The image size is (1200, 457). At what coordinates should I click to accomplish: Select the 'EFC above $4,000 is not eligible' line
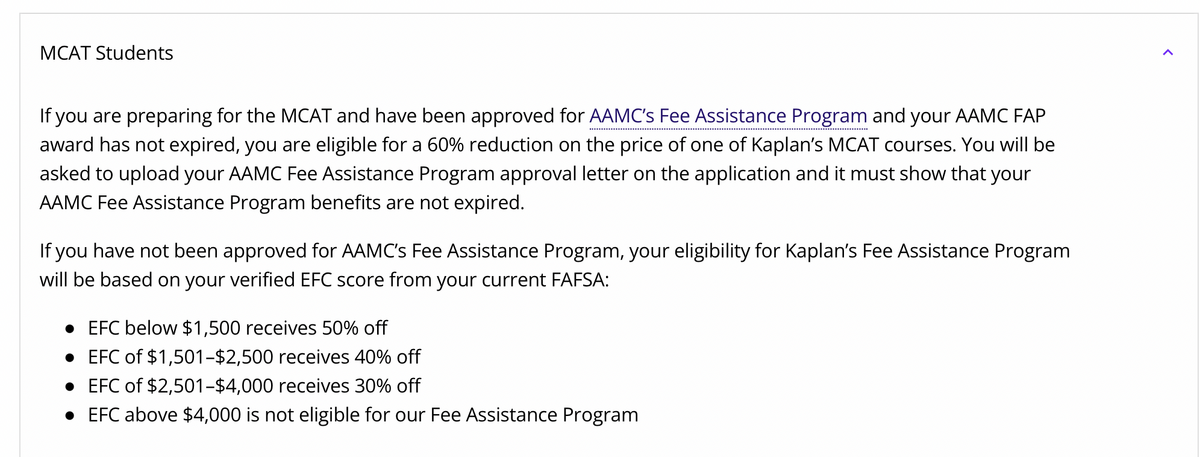[363, 415]
